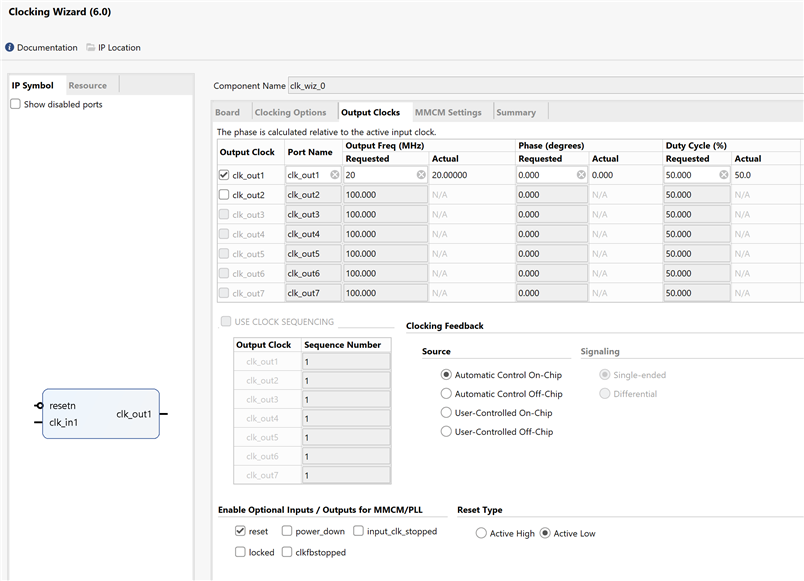Clear the requested duty cycle for clk_out1
Image resolution: width=804 pixels, height=581 pixels.
click(723, 175)
